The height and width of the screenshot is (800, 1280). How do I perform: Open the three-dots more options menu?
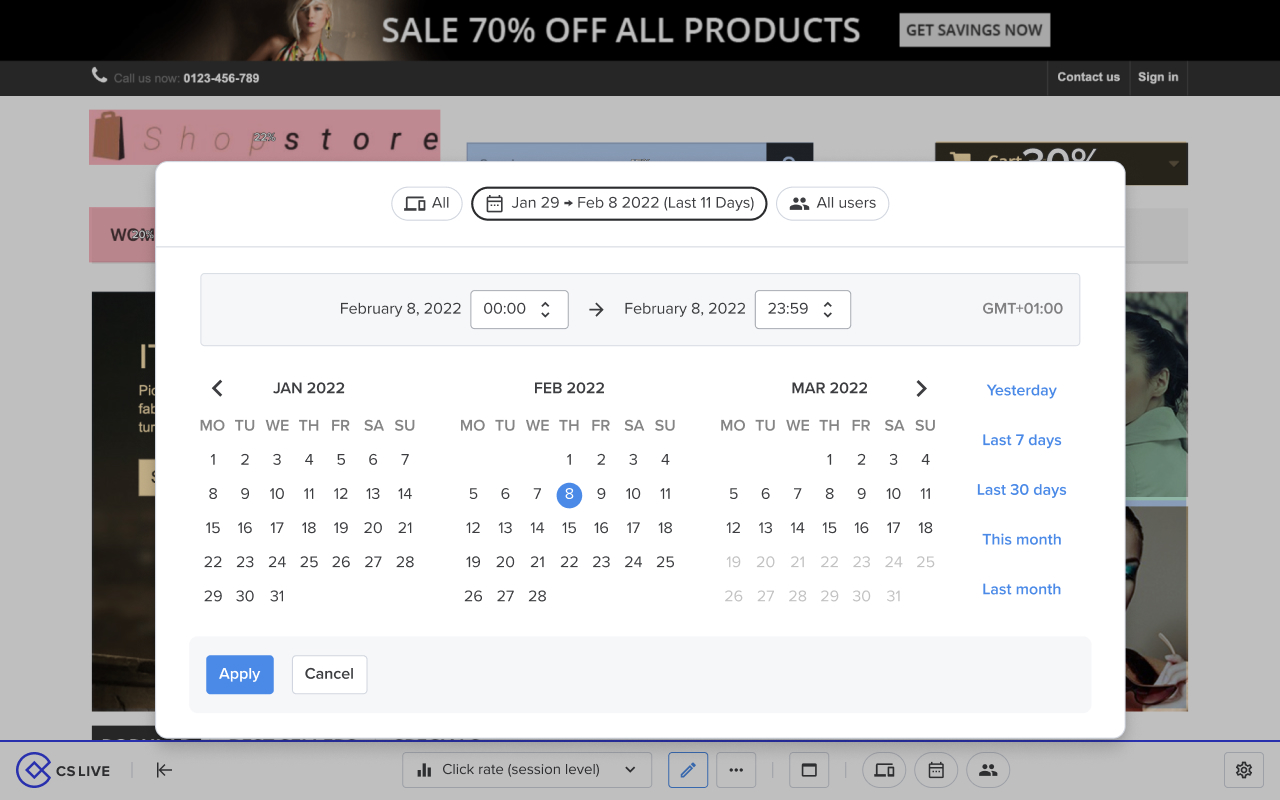point(737,770)
